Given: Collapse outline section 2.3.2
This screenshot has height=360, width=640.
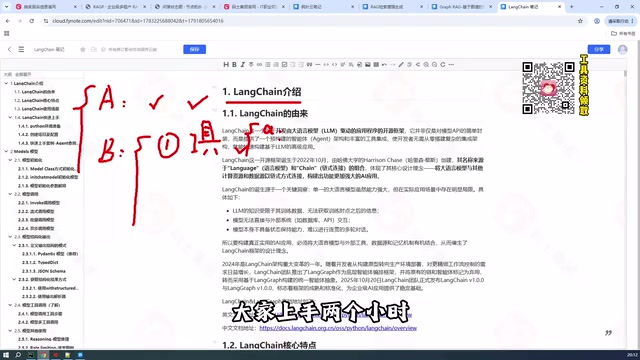Looking at the screenshot, I should click(14, 280).
